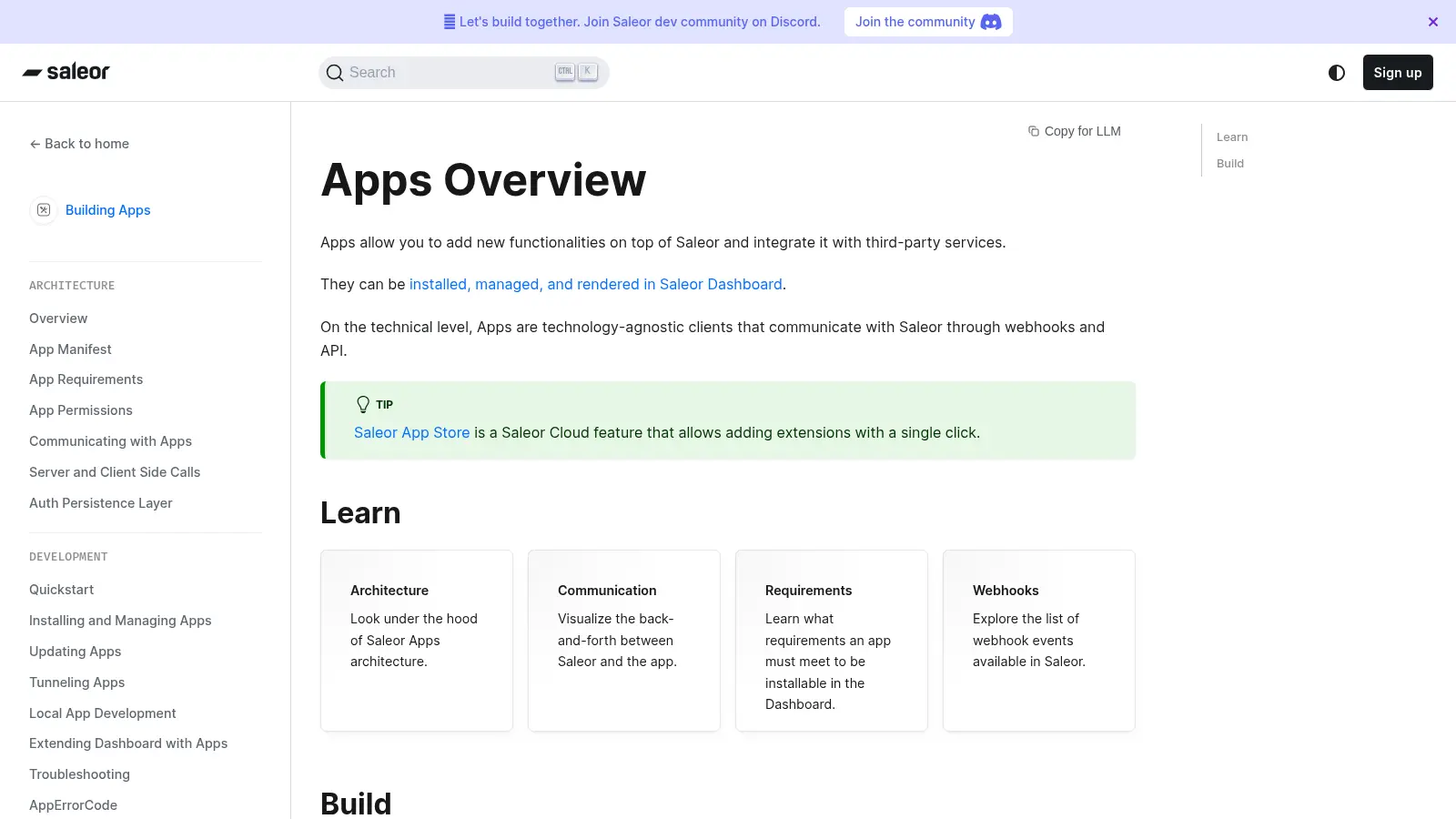Viewport: 1456px width, 819px height.
Task: Dismiss the Discord announcement banner
Action: coord(1433,22)
